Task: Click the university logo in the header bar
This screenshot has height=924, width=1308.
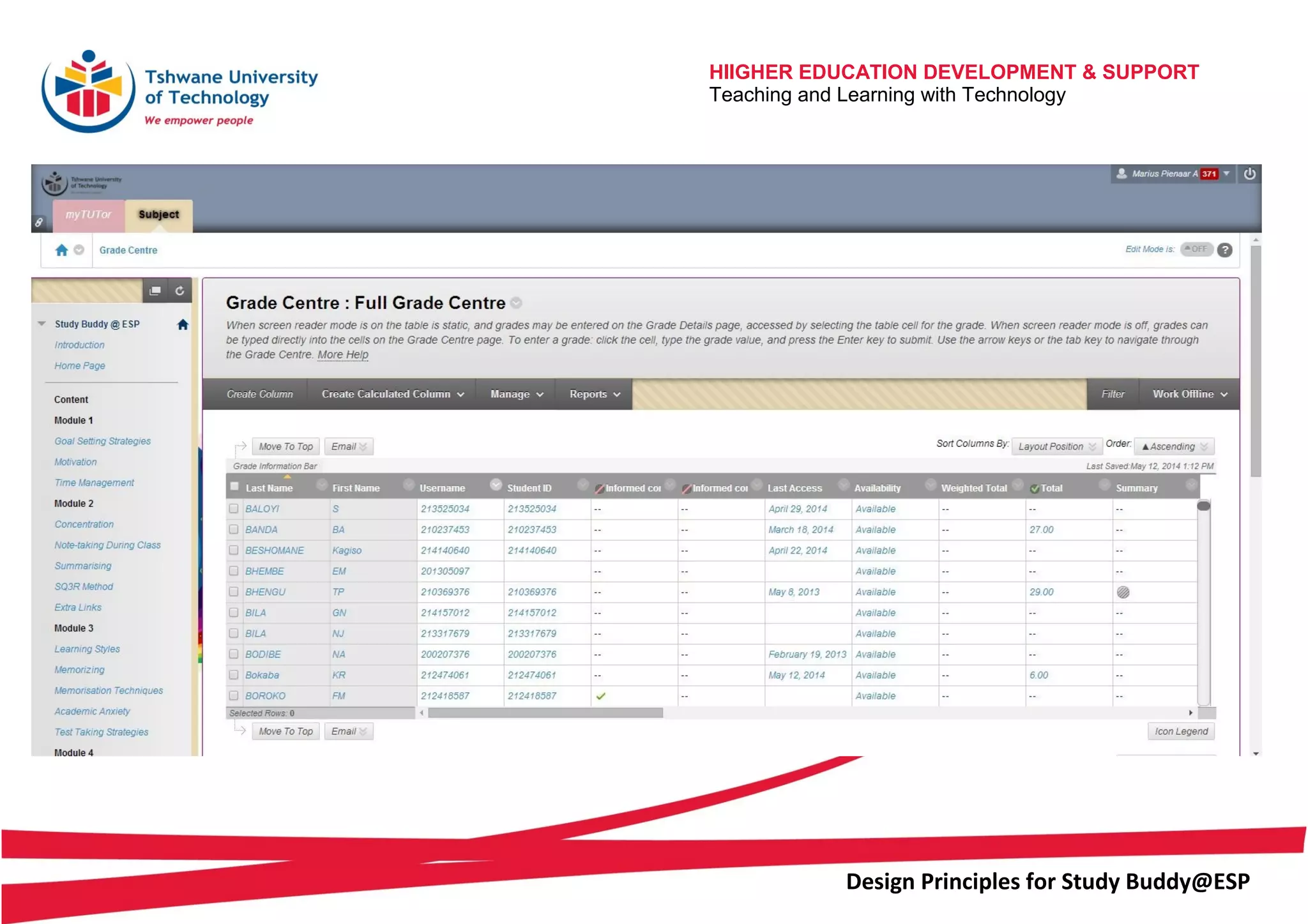Action: point(82,183)
